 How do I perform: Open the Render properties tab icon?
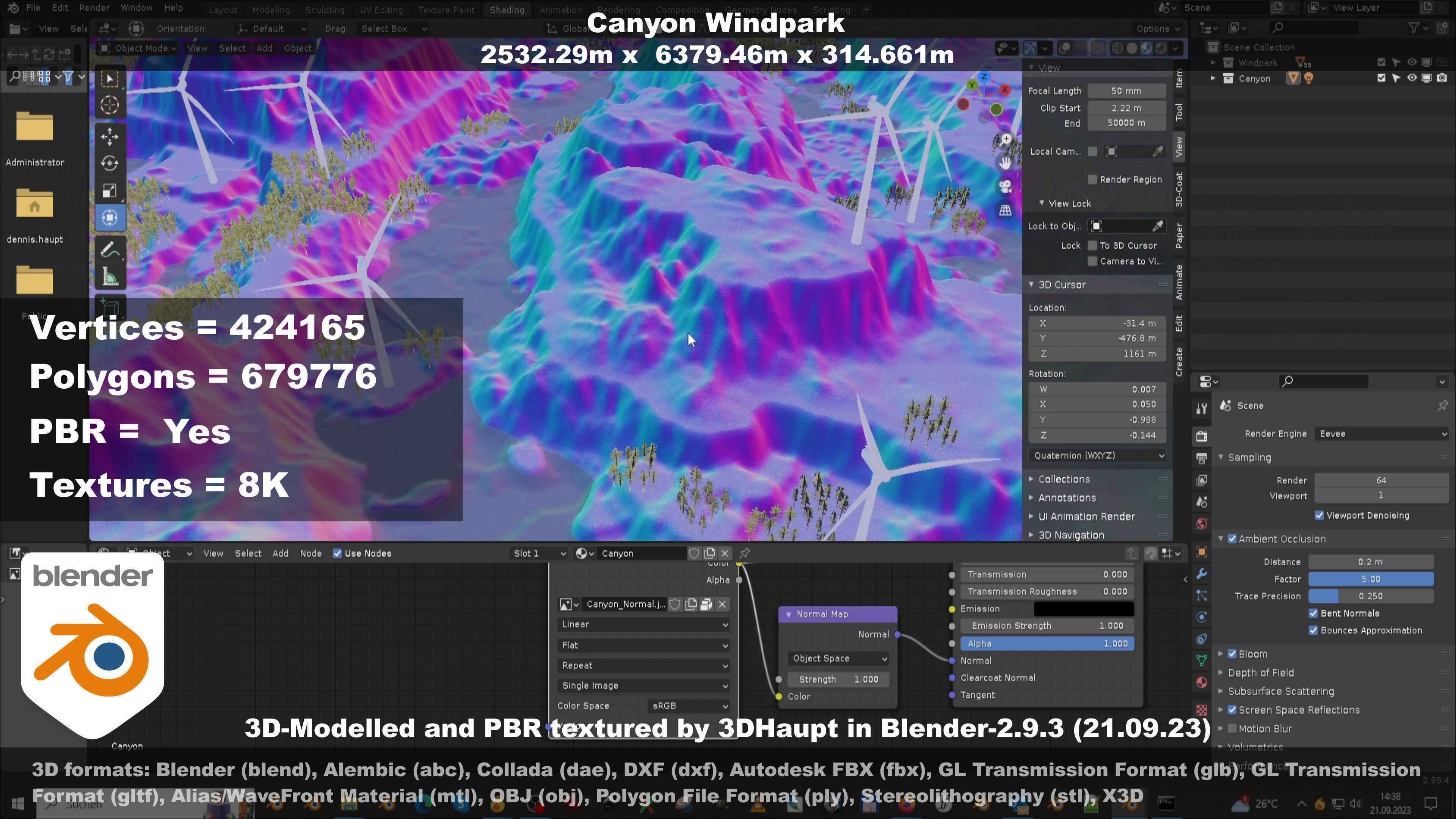(x=1202, y=436)
